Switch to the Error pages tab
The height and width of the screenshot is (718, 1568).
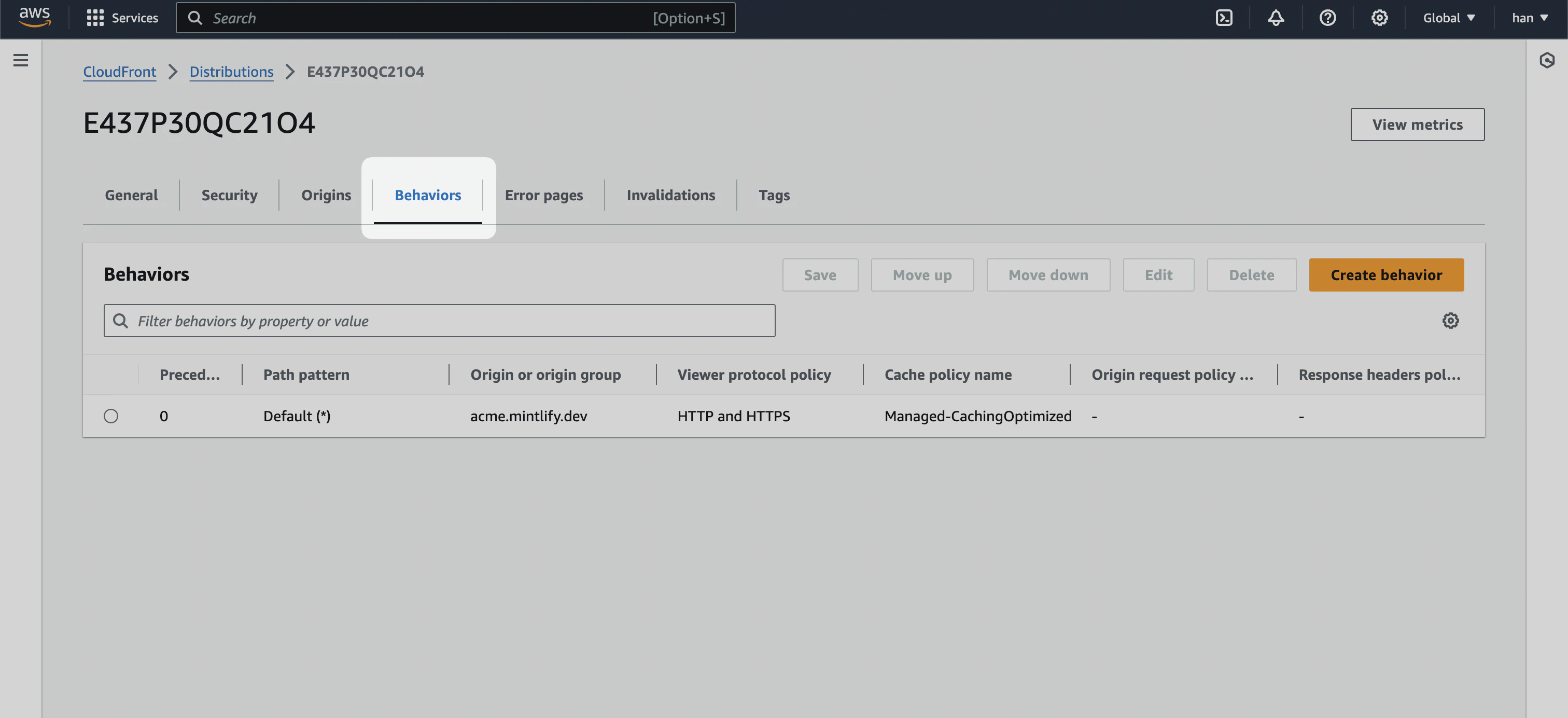pyautogui.click(x=543, y=195)
